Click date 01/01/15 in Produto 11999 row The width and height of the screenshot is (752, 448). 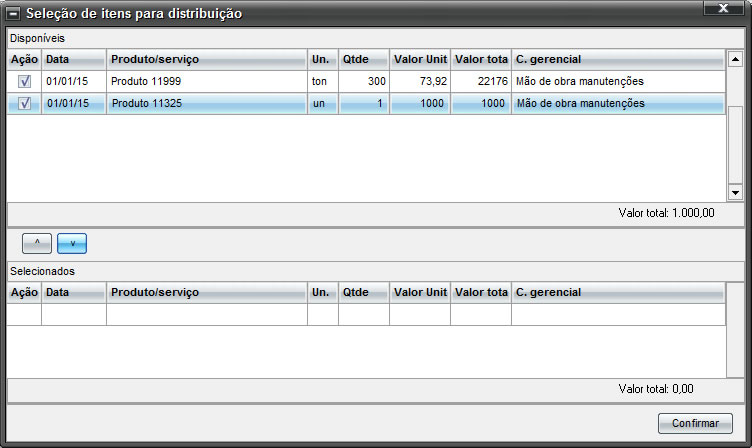74,82
